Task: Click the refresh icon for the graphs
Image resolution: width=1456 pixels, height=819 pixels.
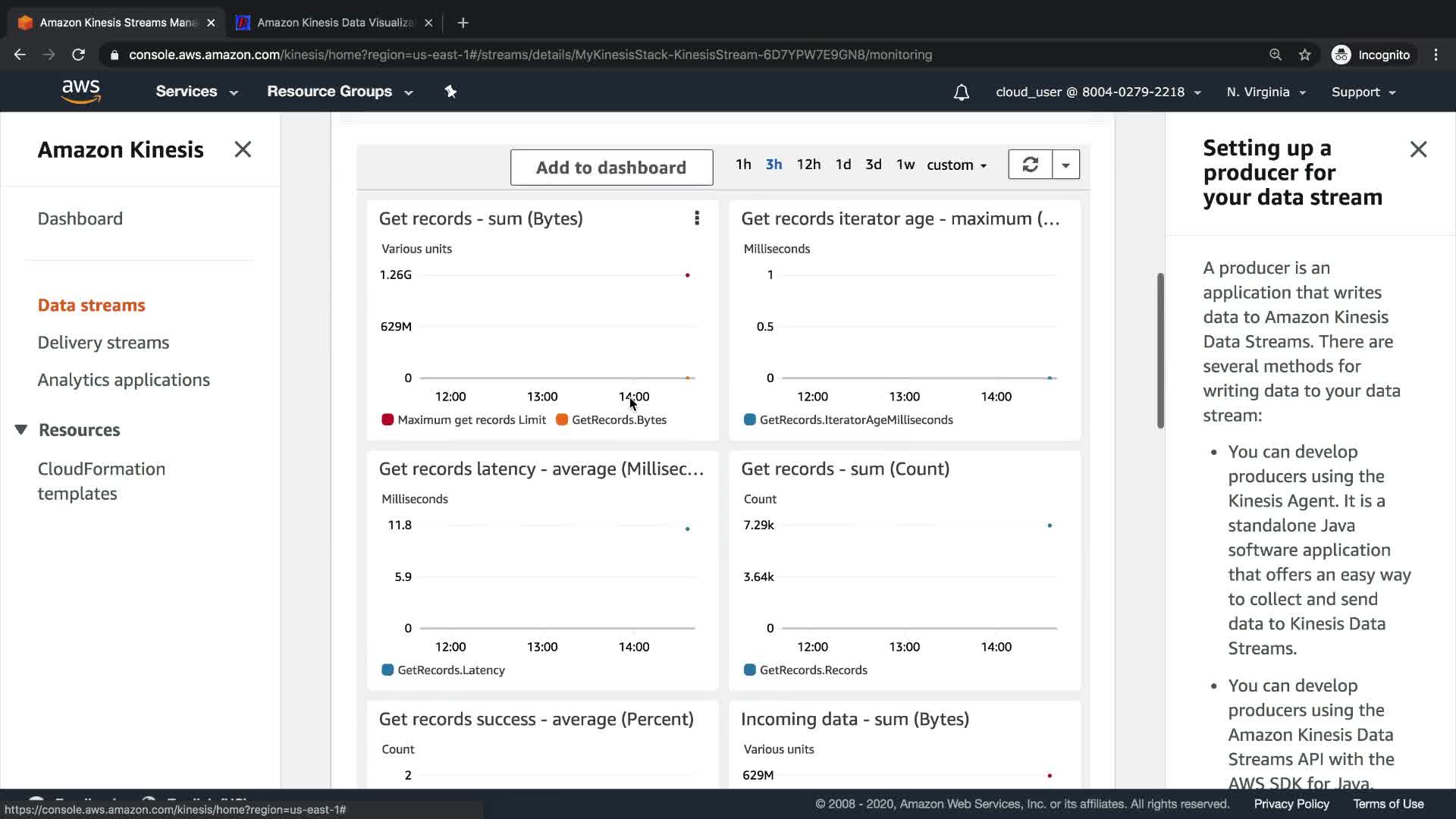Action: click(1030, 165)
